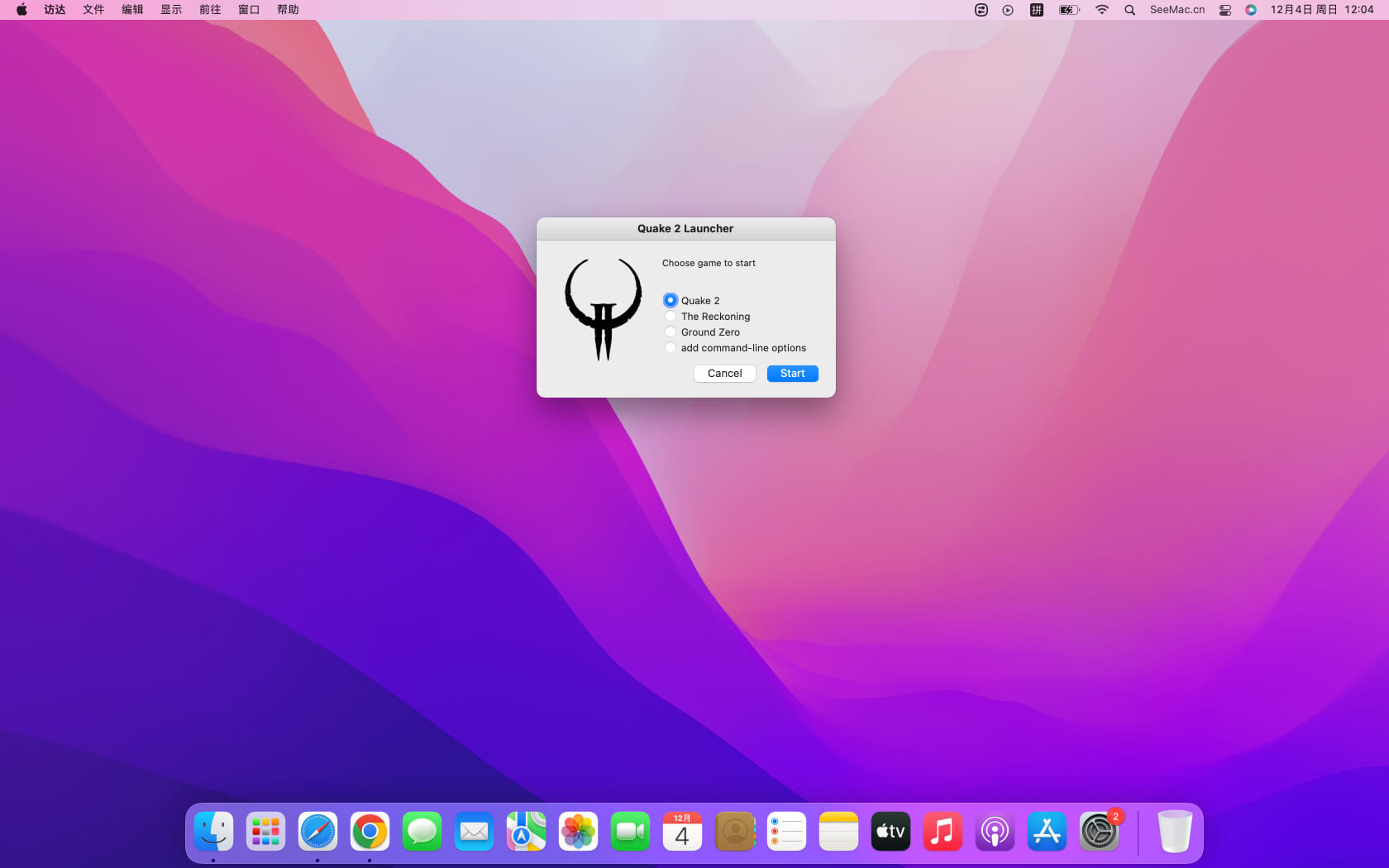Launch Safari browser from the Dock
This screenshot has height=868, width=1389.
point(317,832)
